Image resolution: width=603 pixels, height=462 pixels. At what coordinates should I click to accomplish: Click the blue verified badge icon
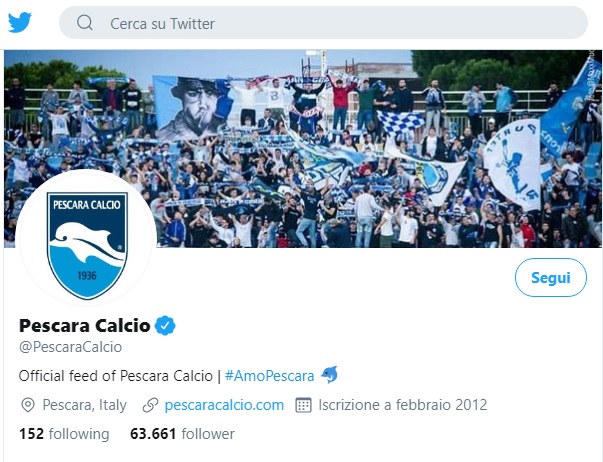tap(165, 325)
